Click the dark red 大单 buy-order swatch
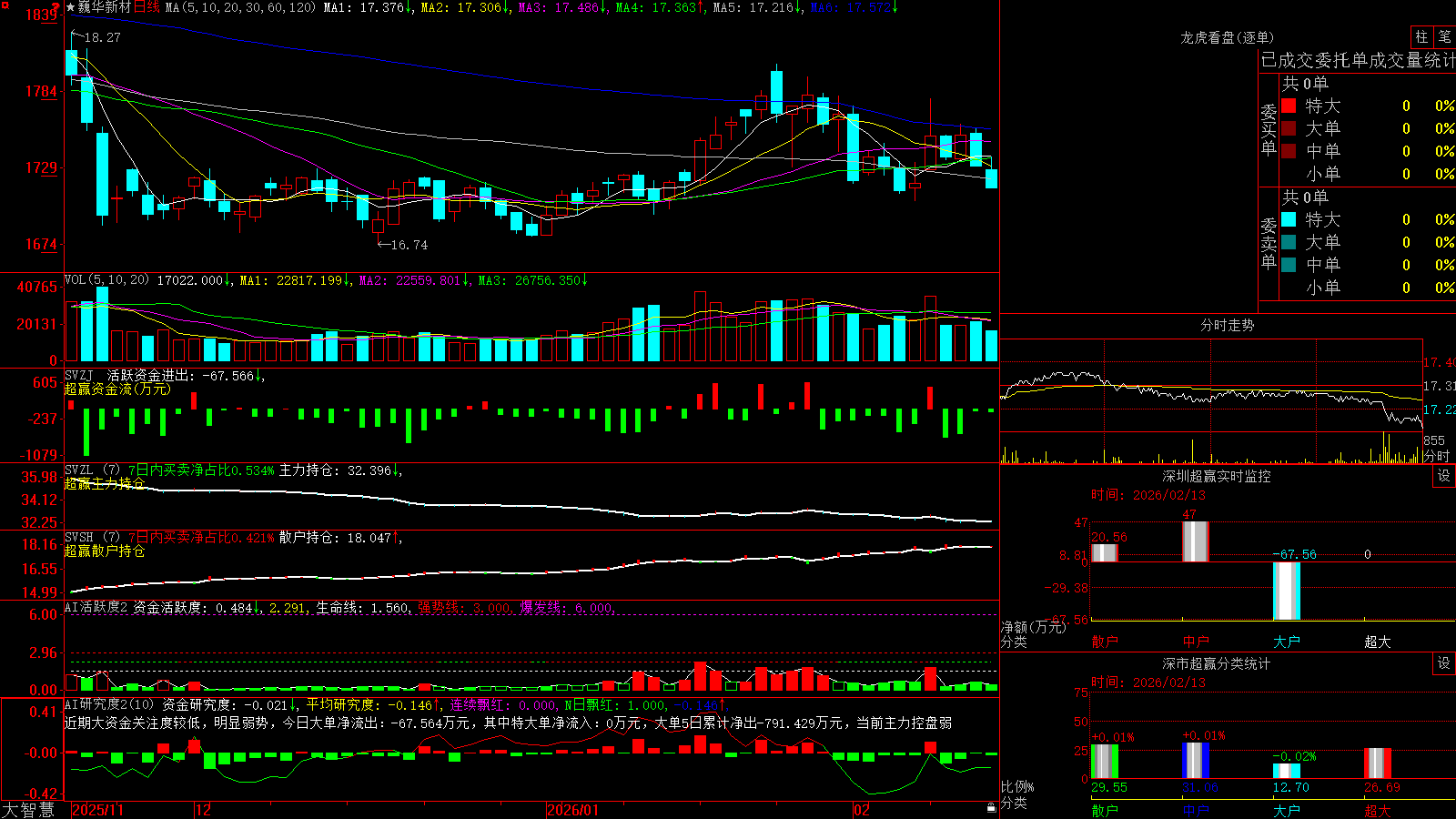Viewport: 1456px width, 819px height. coord(1289,128)
